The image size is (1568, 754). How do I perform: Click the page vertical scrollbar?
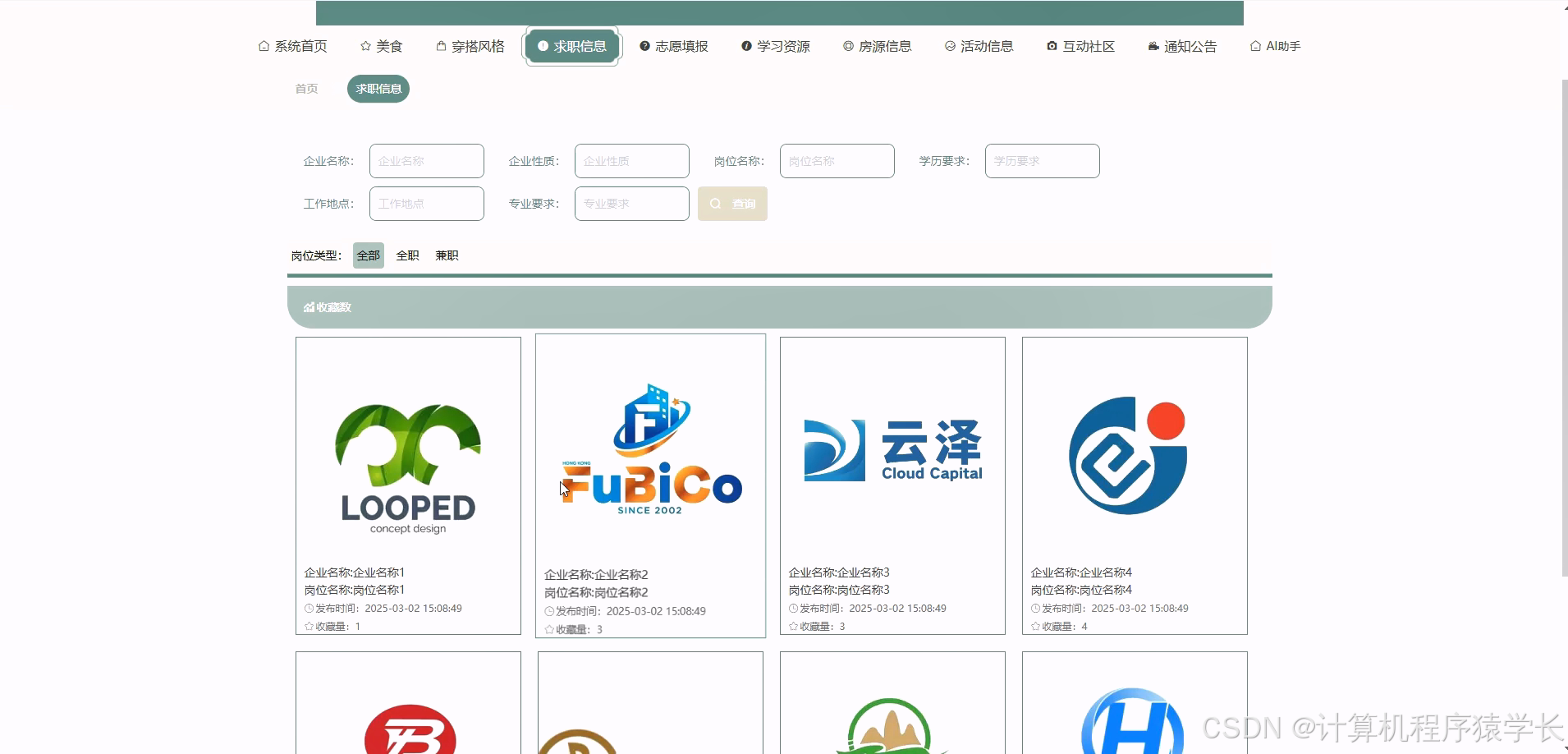[1564, 329]
